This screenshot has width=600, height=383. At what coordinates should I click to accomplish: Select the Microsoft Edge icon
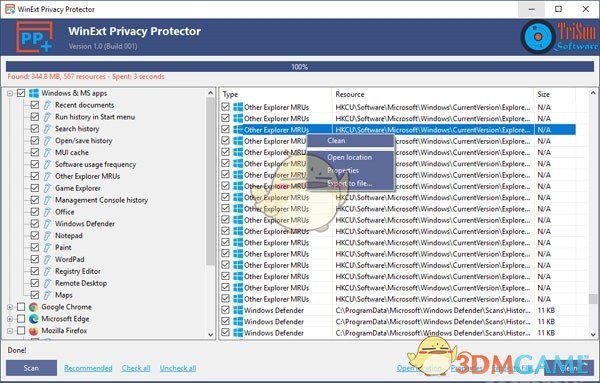click(x=34, y=319)
